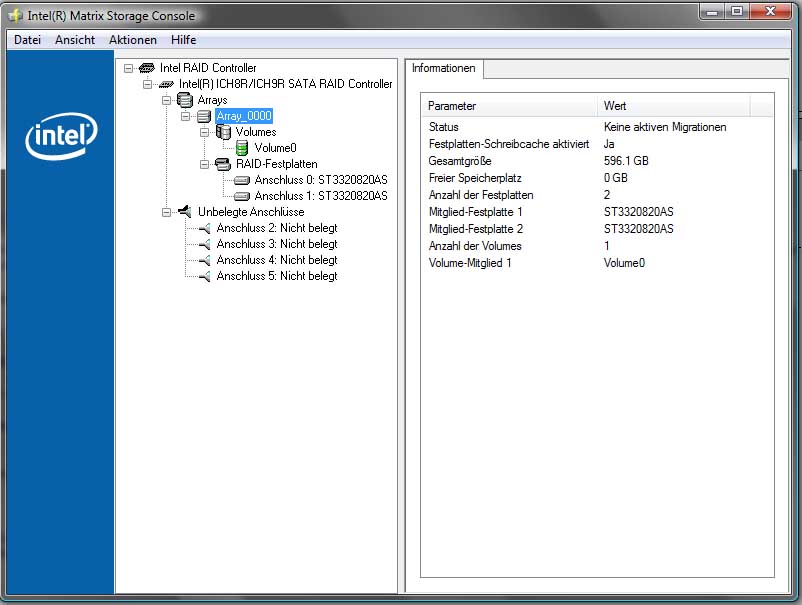The width and height of the screenshot is (802, 605).
Task: Click the Array_0000 disk icon
Action: pyautogui.click(x=204, y=116)
